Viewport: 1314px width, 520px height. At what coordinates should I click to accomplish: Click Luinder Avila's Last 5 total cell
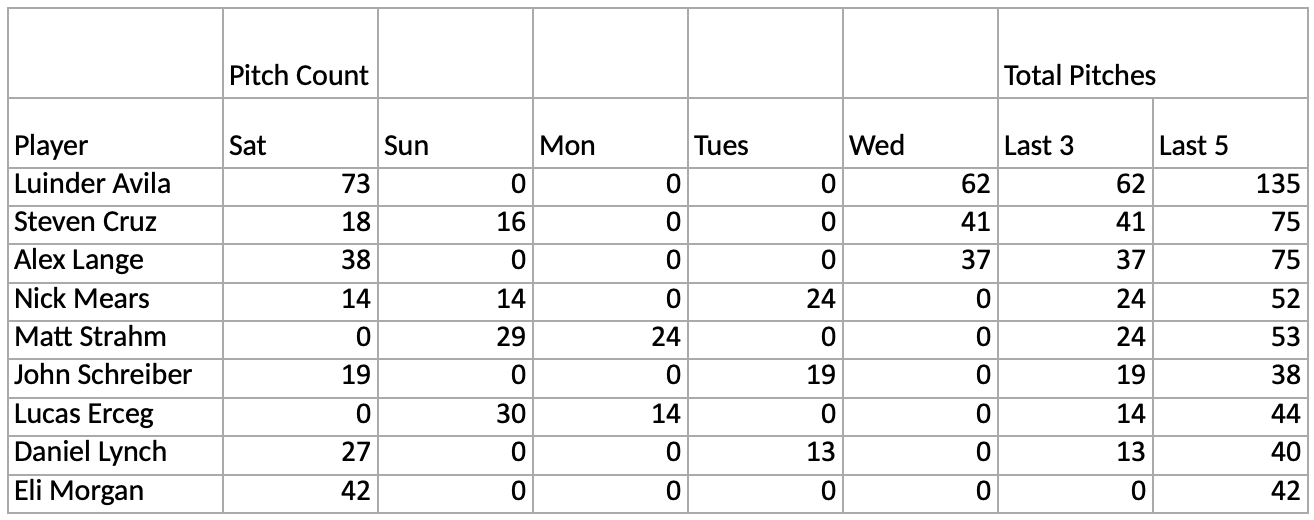pyautogui.click(x=1230, y=185)
